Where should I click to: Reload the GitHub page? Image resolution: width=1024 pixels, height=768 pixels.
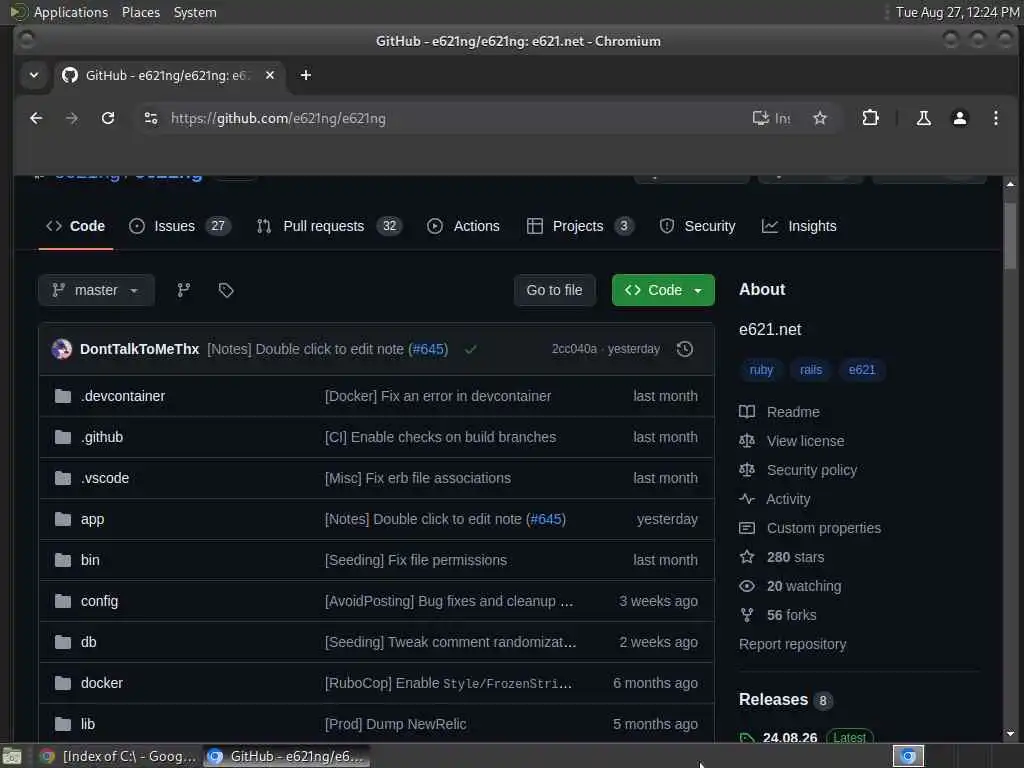pyautogui.click(x=108, y=118)
